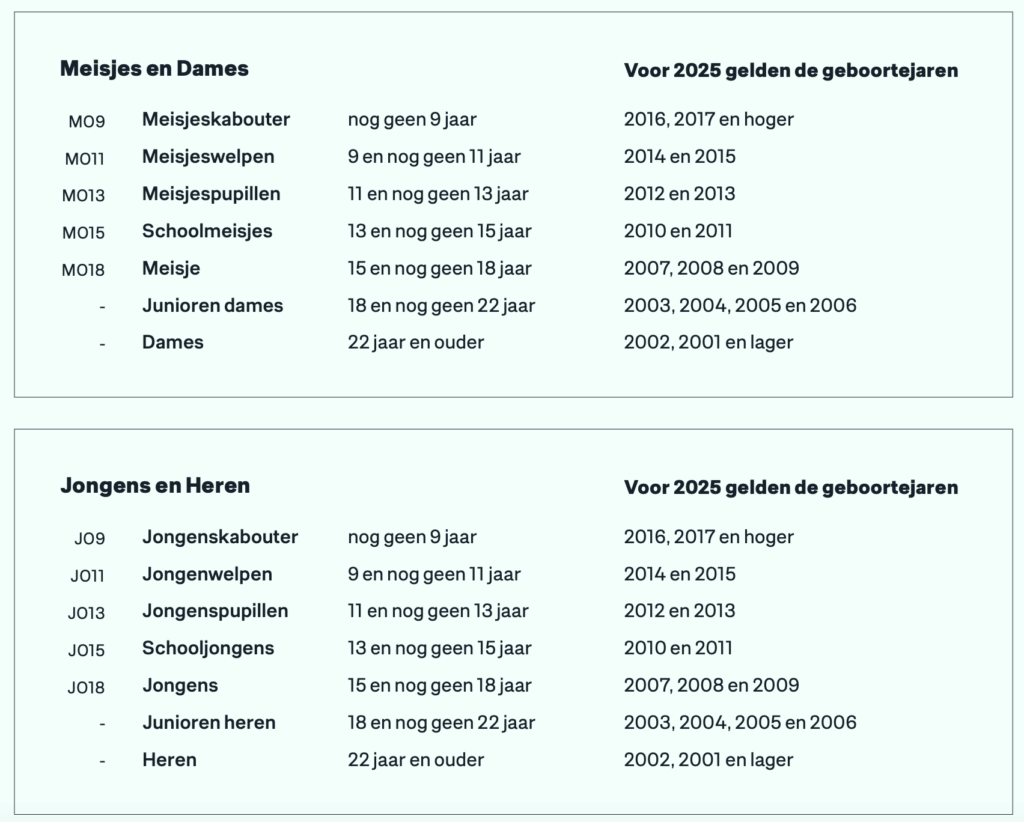Select the Meisjeskabouter label
The width and height of the screenshot is (1024, 822).
click(216, 119)
